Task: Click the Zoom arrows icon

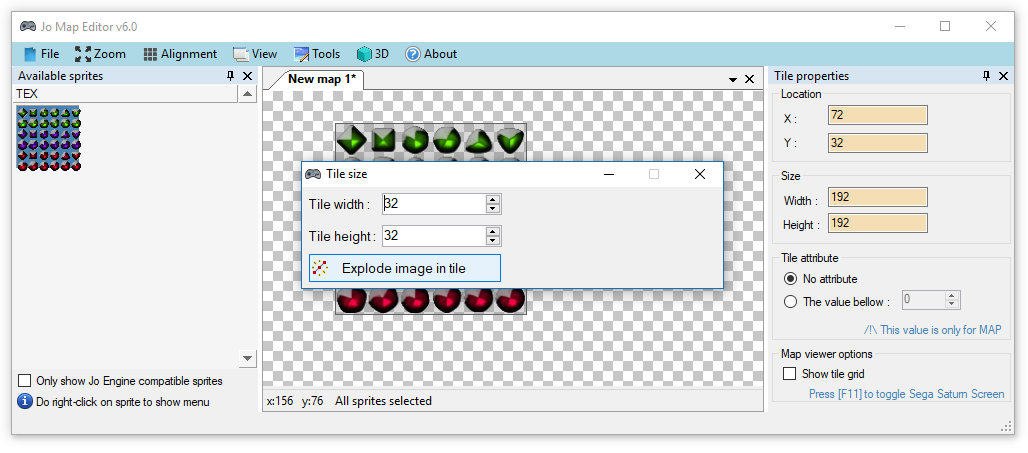Action: click(x=83, y=54)
